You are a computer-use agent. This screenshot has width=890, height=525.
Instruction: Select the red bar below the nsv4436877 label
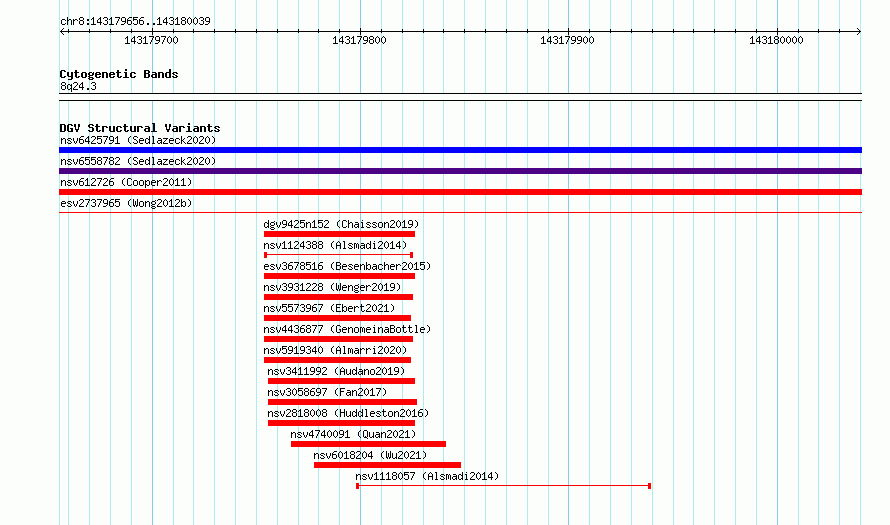(338, 339)
